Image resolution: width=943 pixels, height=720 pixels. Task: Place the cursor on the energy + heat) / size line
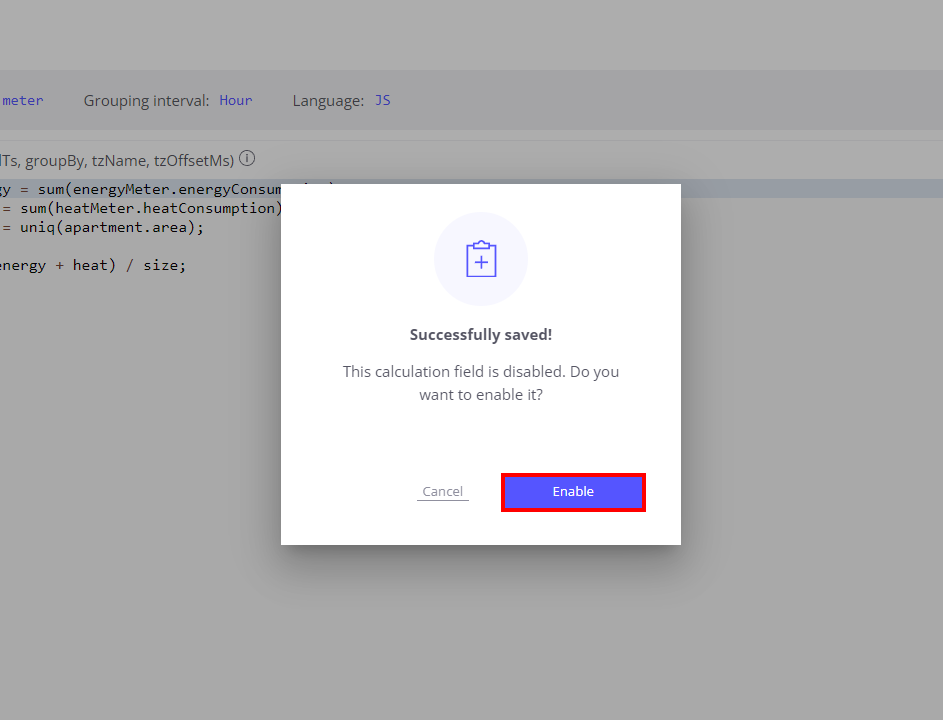coord(93,265)
